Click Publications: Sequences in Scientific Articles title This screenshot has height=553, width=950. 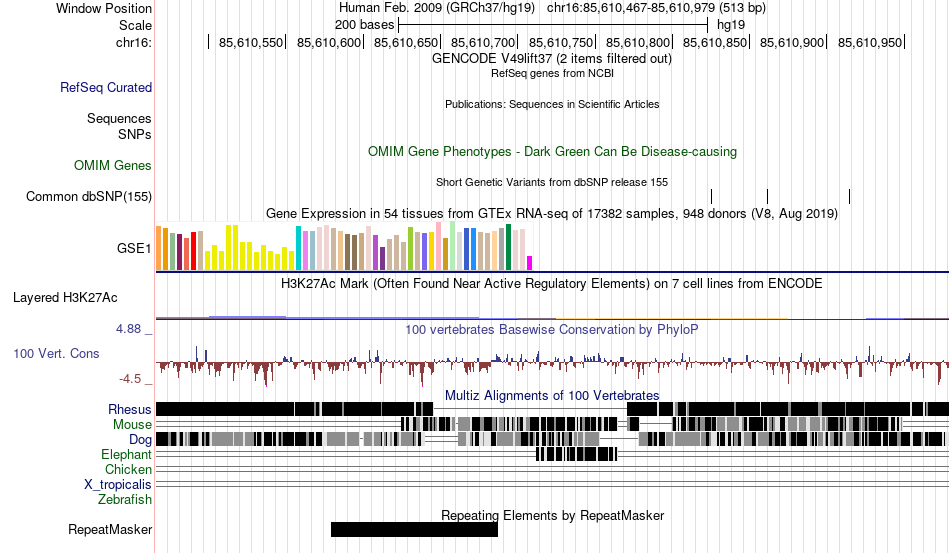pyautogui.click(x=552, y=104)
